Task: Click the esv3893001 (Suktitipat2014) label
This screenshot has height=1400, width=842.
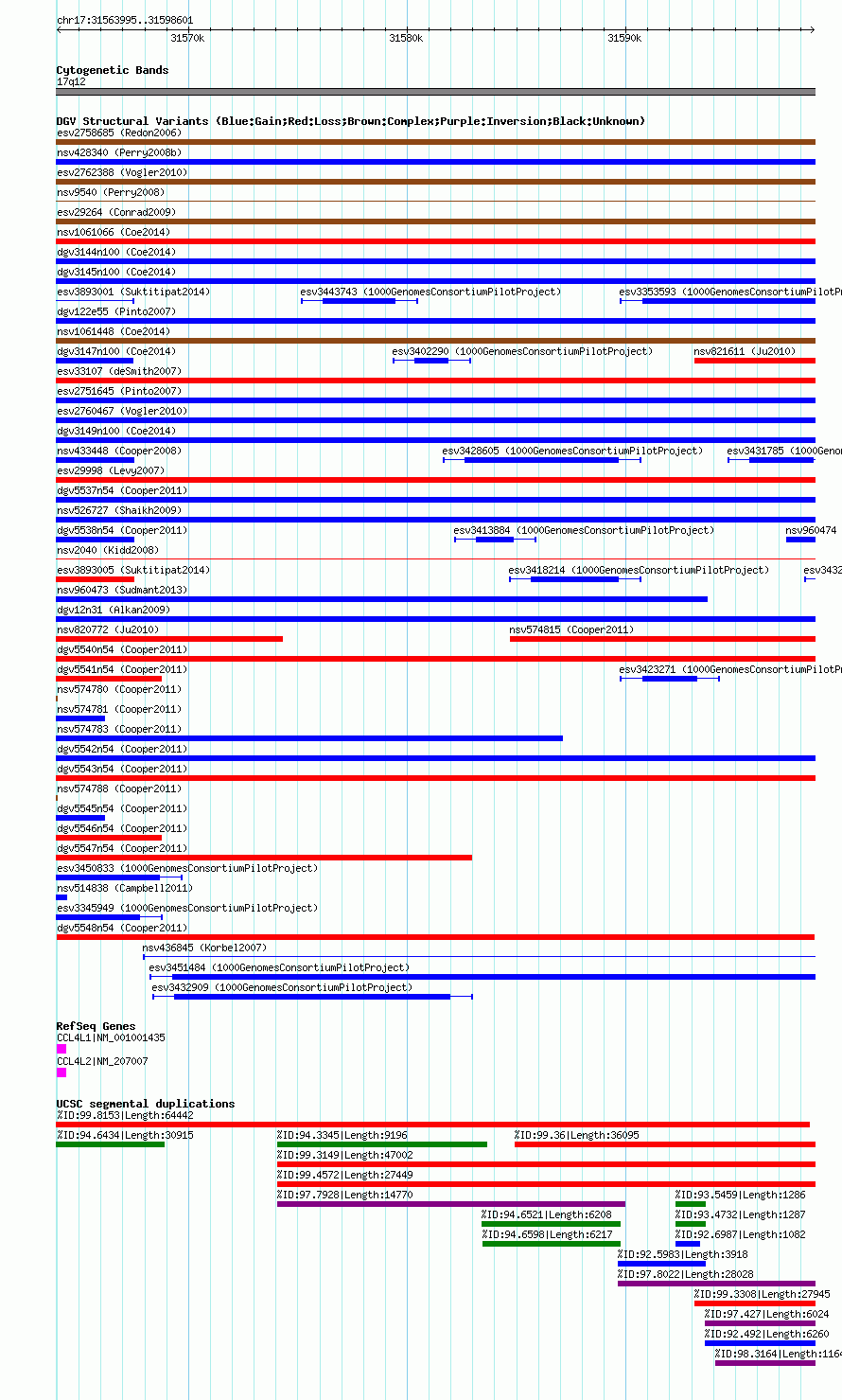Action: click(x=133, y=292)
